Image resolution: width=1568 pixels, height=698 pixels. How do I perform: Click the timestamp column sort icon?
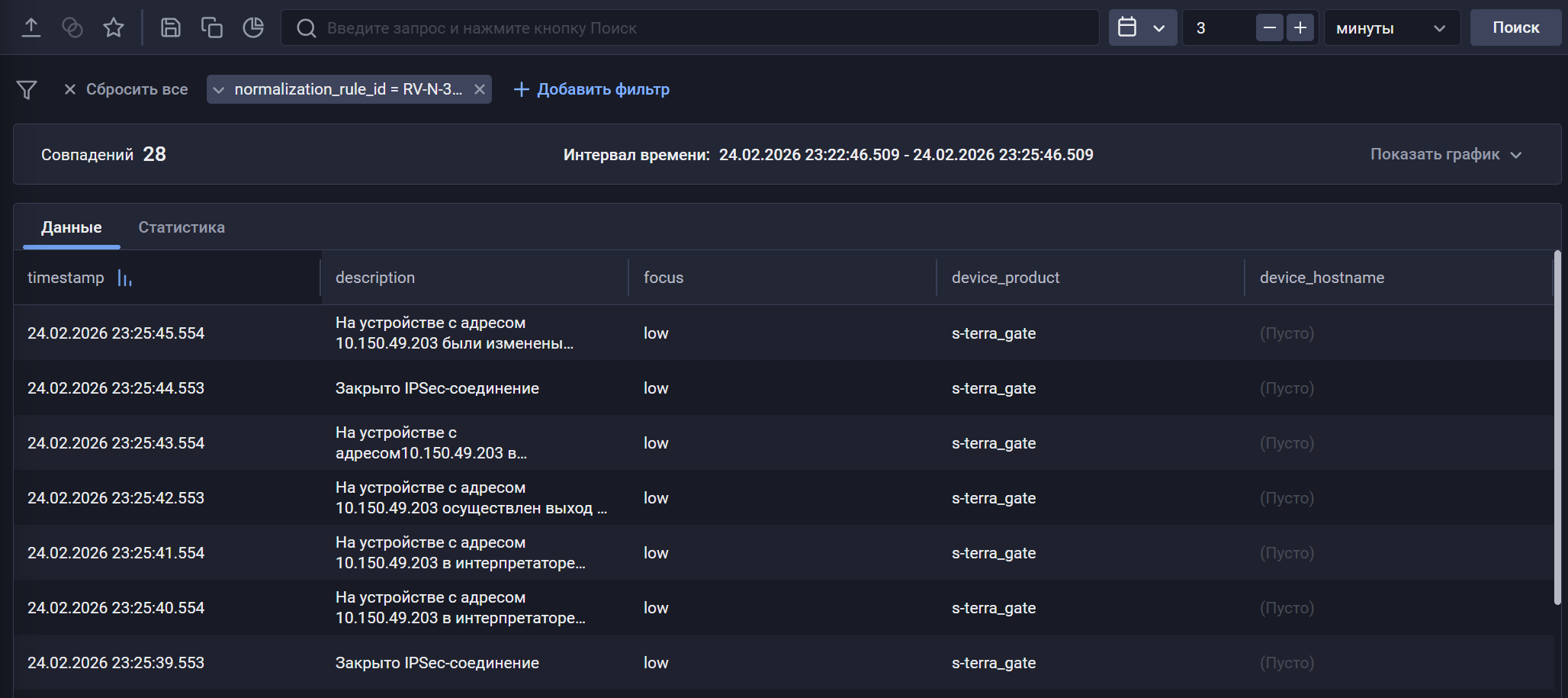coord(125,278)
